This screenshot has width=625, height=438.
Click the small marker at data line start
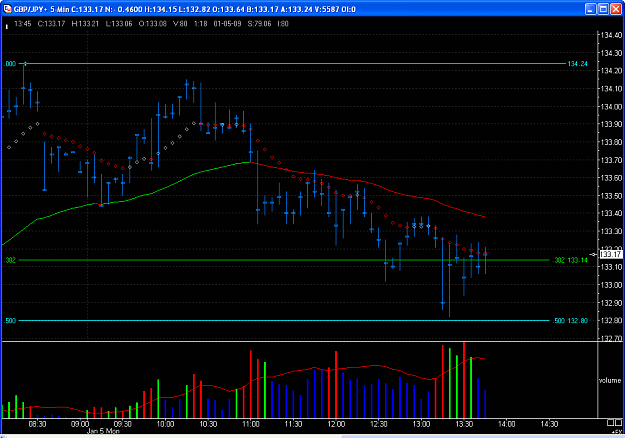click(6, 27)
